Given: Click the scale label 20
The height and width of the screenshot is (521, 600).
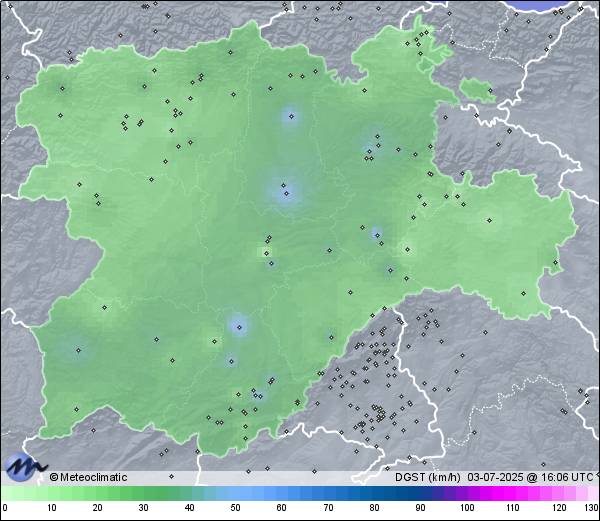Looking at the screenshot, I should point(98,508).
